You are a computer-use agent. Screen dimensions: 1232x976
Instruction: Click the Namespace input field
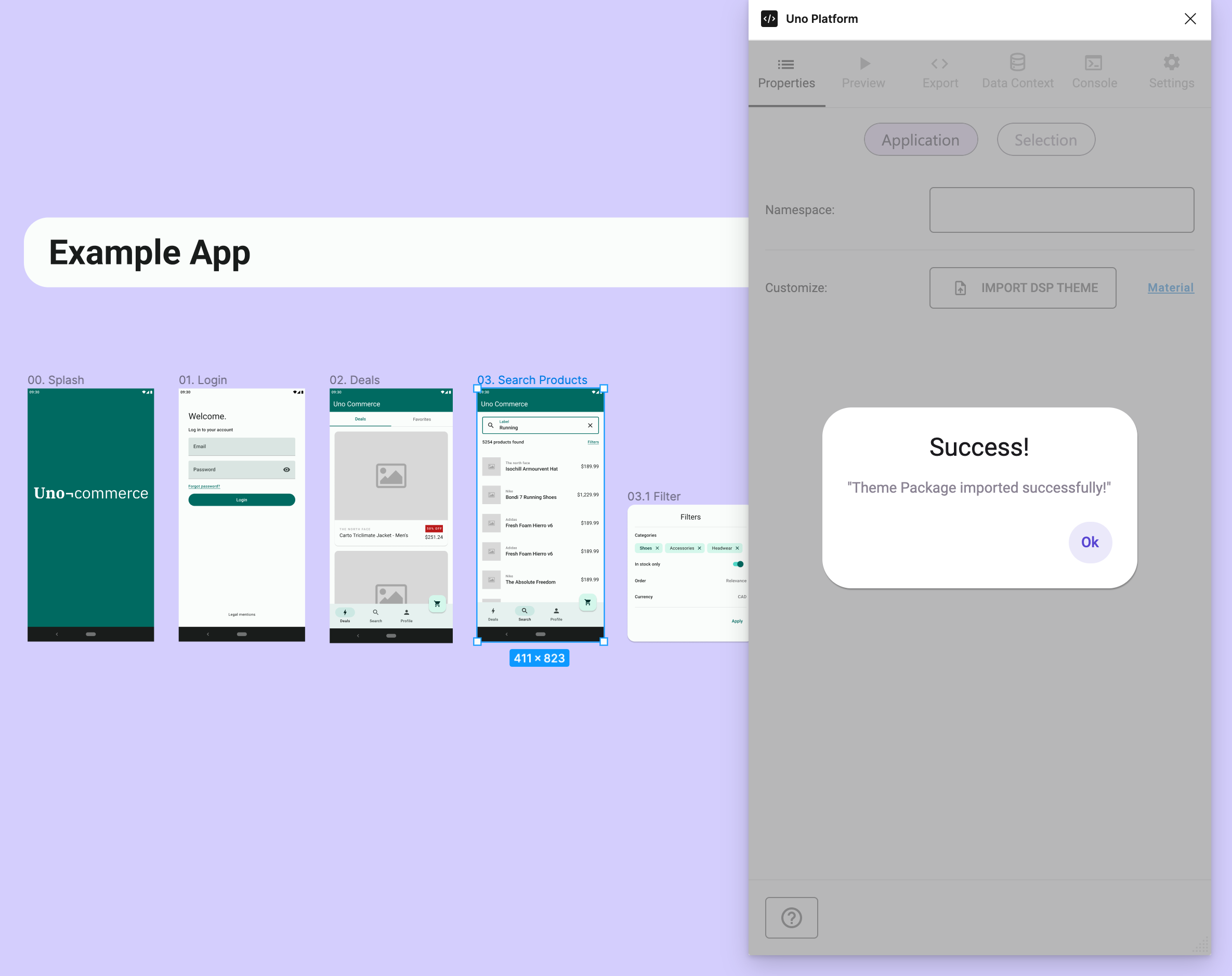(x=1062, y=210)
